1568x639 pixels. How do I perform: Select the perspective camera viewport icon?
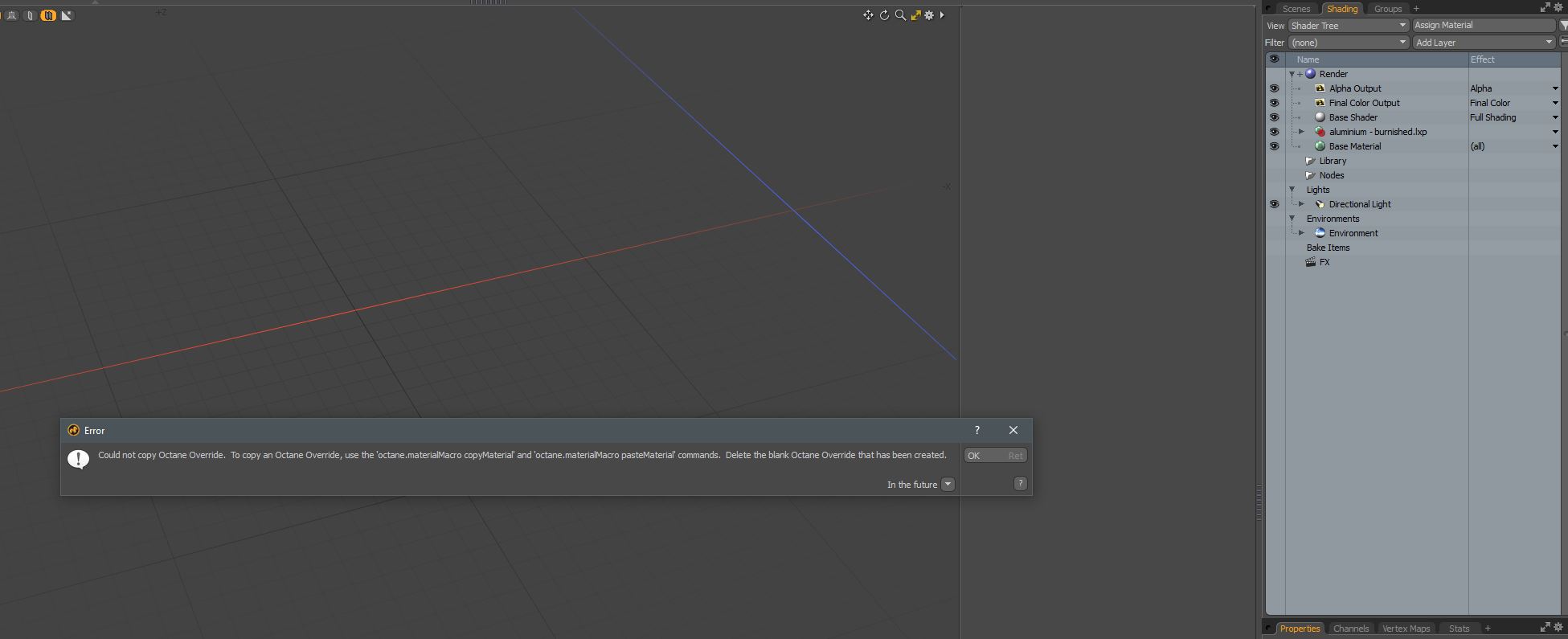click(x=12, y=15)
